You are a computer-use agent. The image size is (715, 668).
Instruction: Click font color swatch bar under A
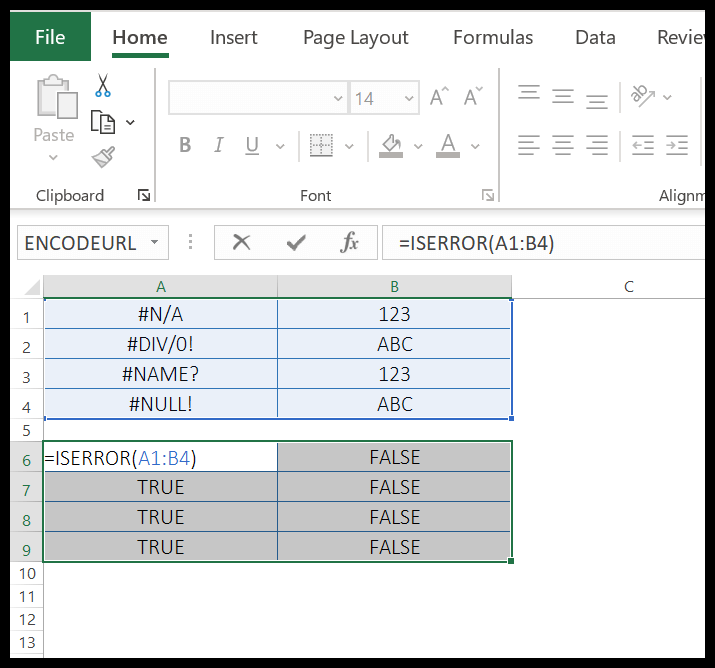[448, 155]
